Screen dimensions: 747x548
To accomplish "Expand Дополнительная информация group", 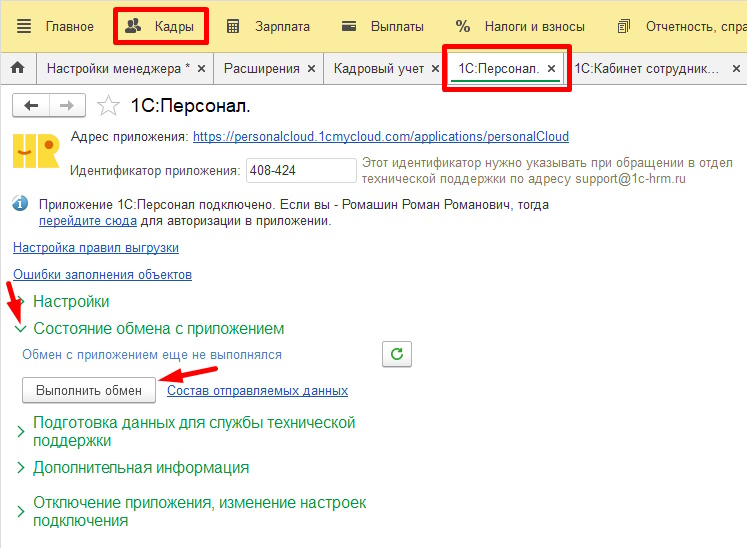I will tap(141, 468).
